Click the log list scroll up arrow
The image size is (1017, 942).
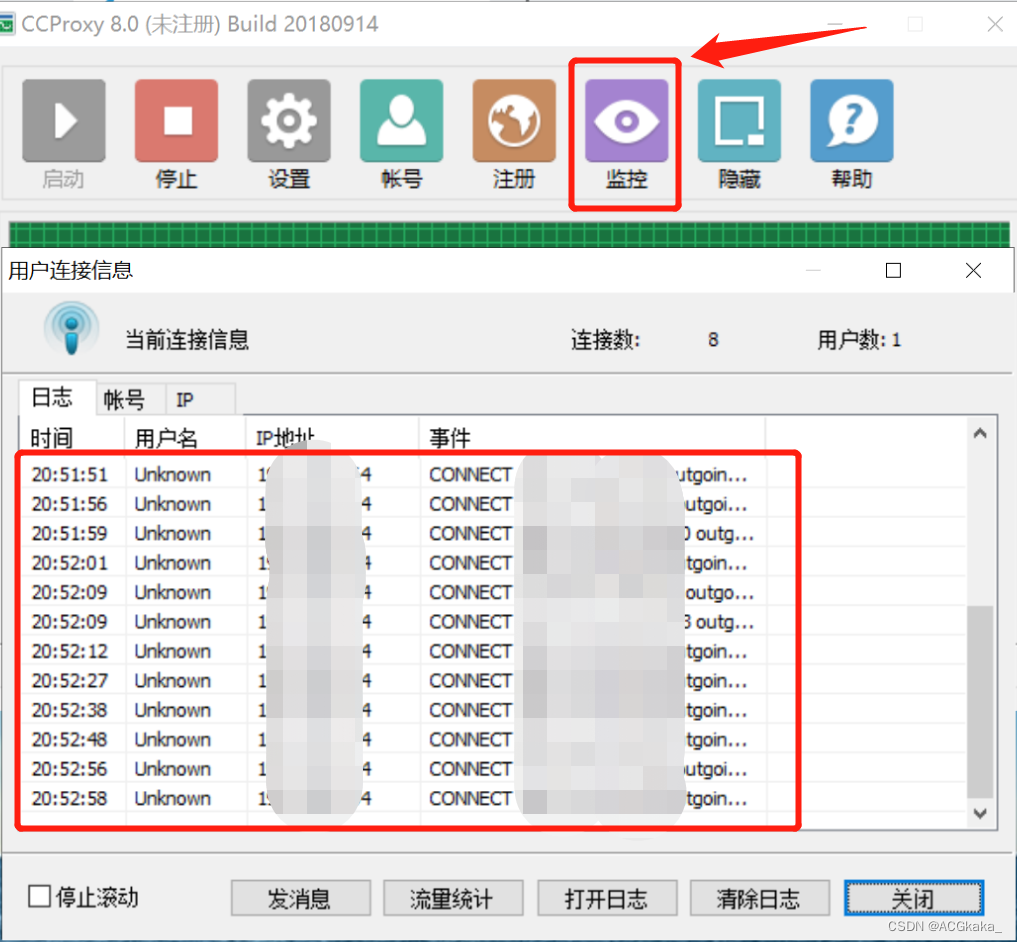coord(980,433)
